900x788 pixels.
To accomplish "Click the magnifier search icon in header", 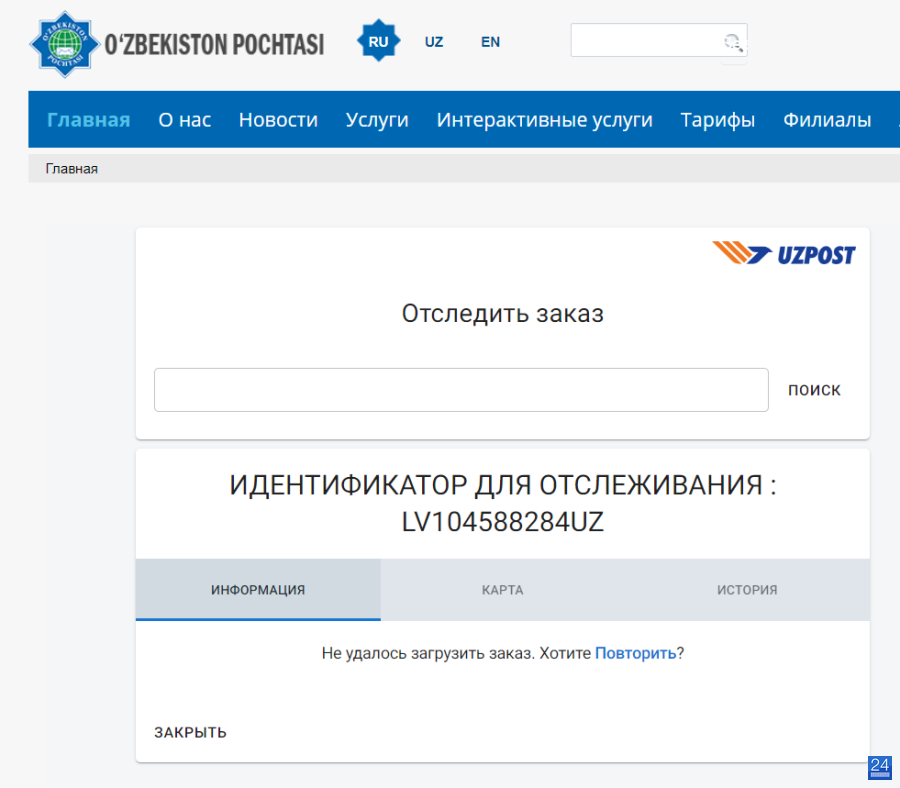I will click(733, 42).
